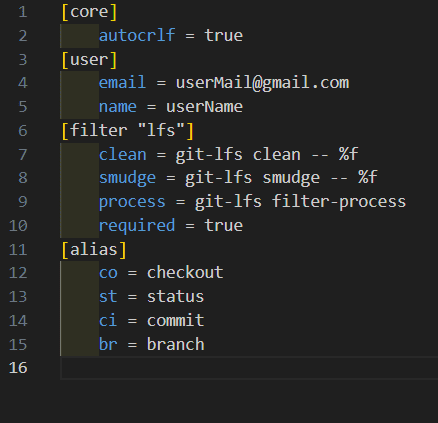Image resolution: width=438 pixels, height=423 pixels.
Task: Click the required key on line 10
Action: (x=137, y=226)
